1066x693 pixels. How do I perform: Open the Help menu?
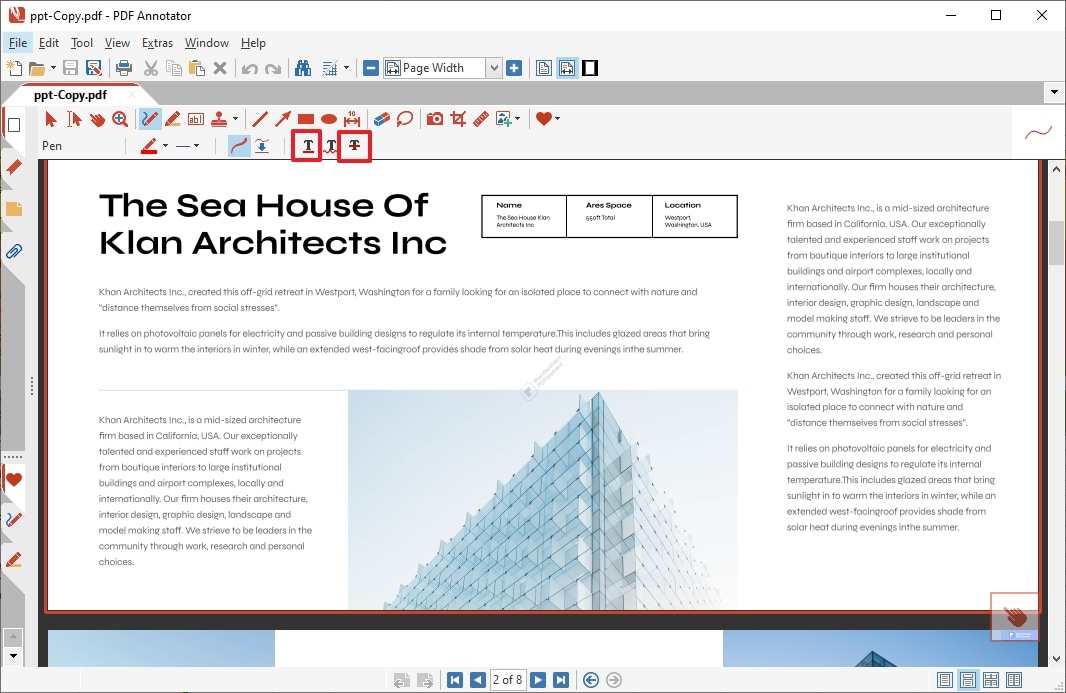tap(253, 43)
